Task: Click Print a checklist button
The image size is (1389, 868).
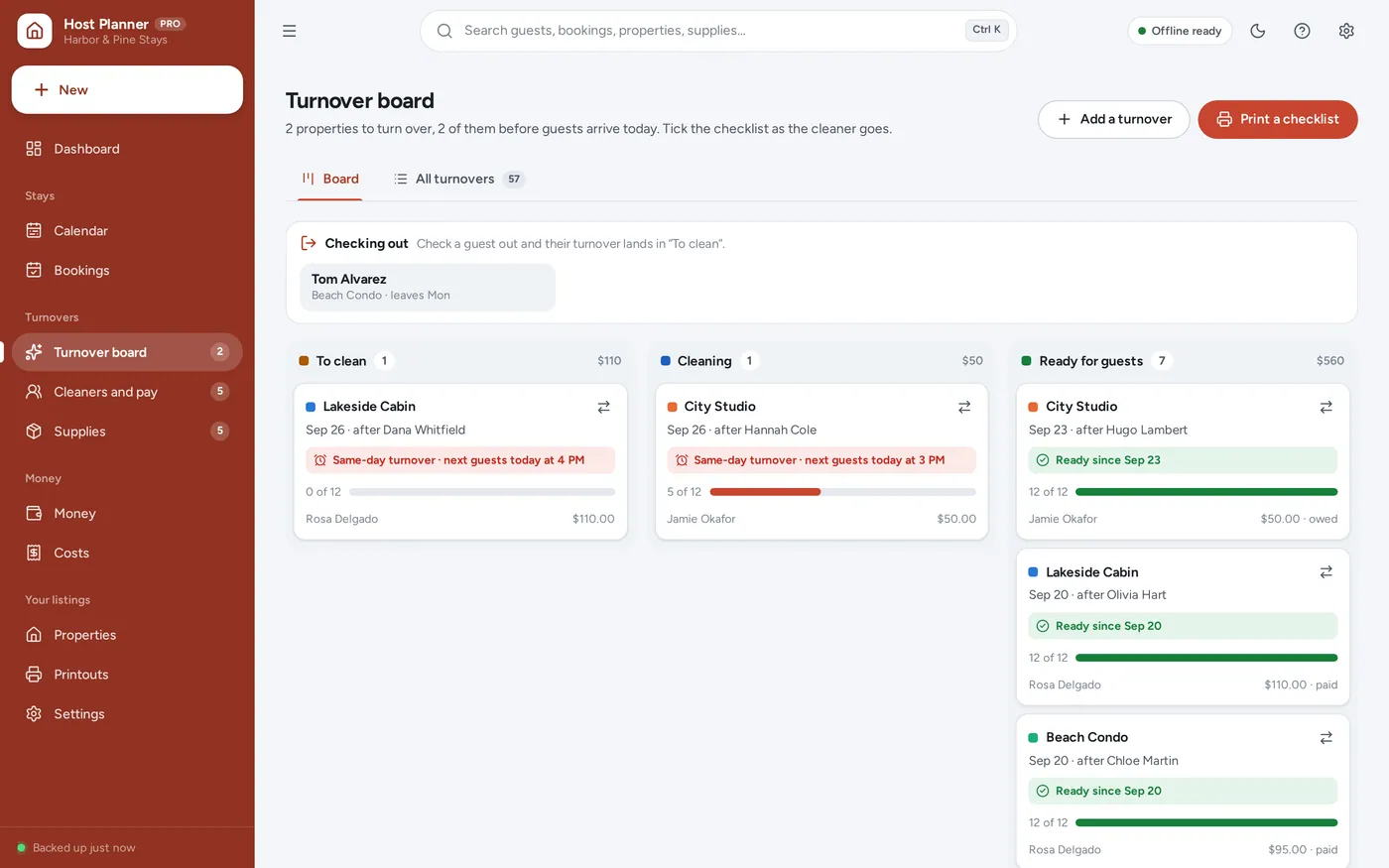Action: pyautogui.click(x=1278, y=119)
